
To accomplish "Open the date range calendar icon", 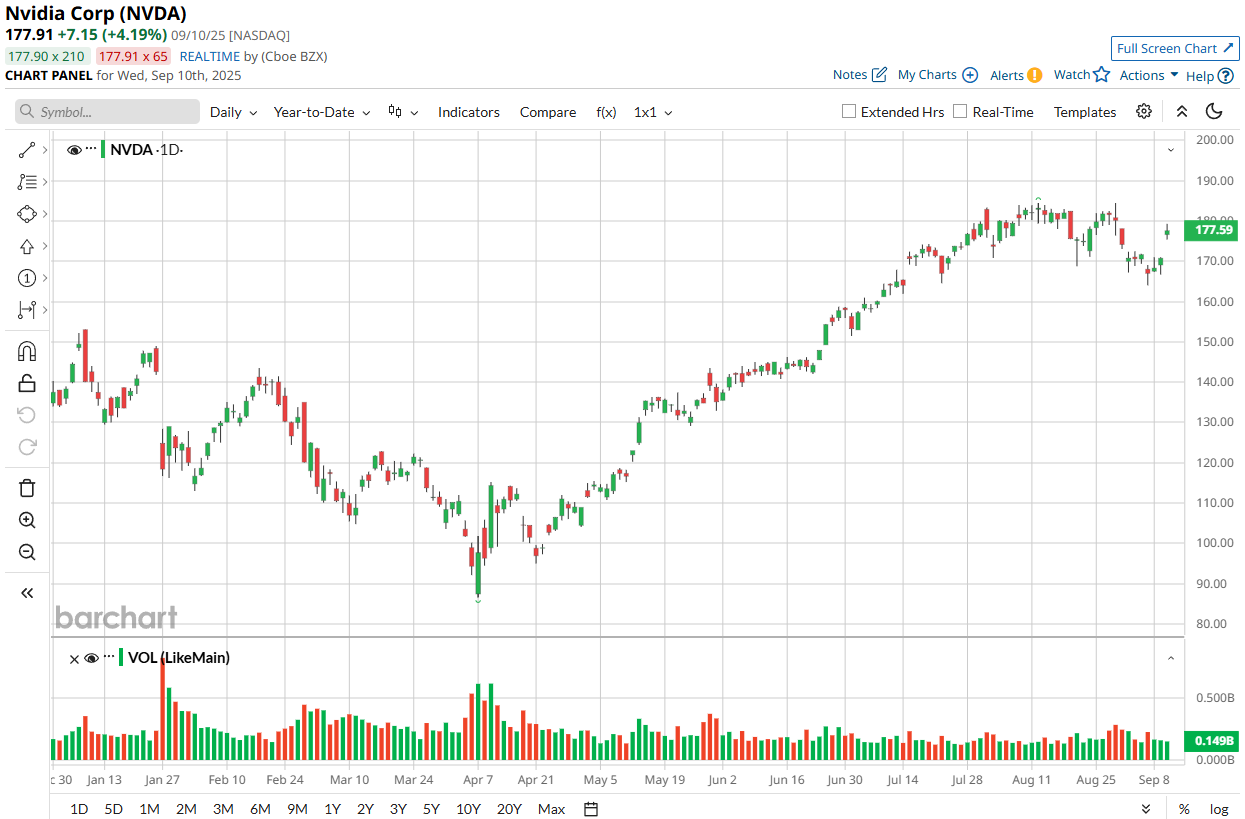I will tap(591, 809).
